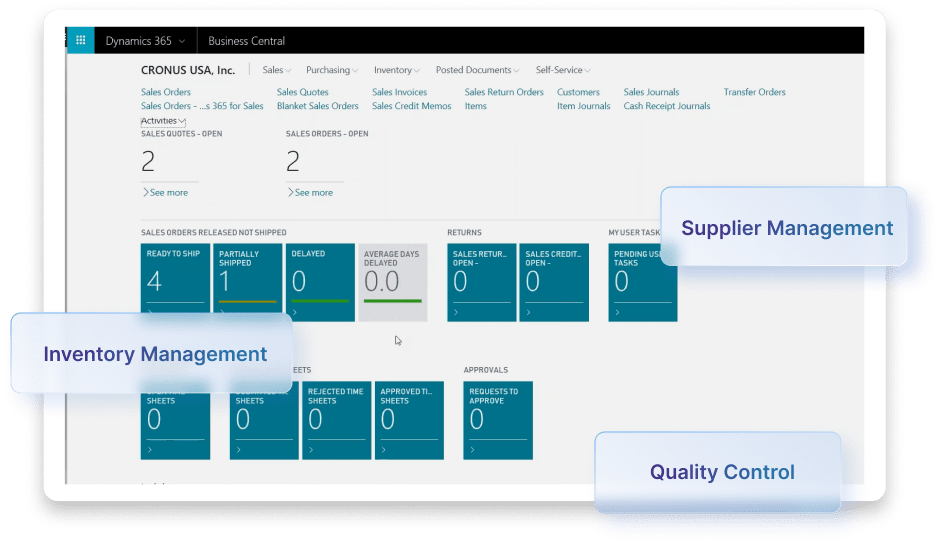This screenshot has height=544, width=938.
Task: Click the Quality Control label card
Action: coord(718,472)
